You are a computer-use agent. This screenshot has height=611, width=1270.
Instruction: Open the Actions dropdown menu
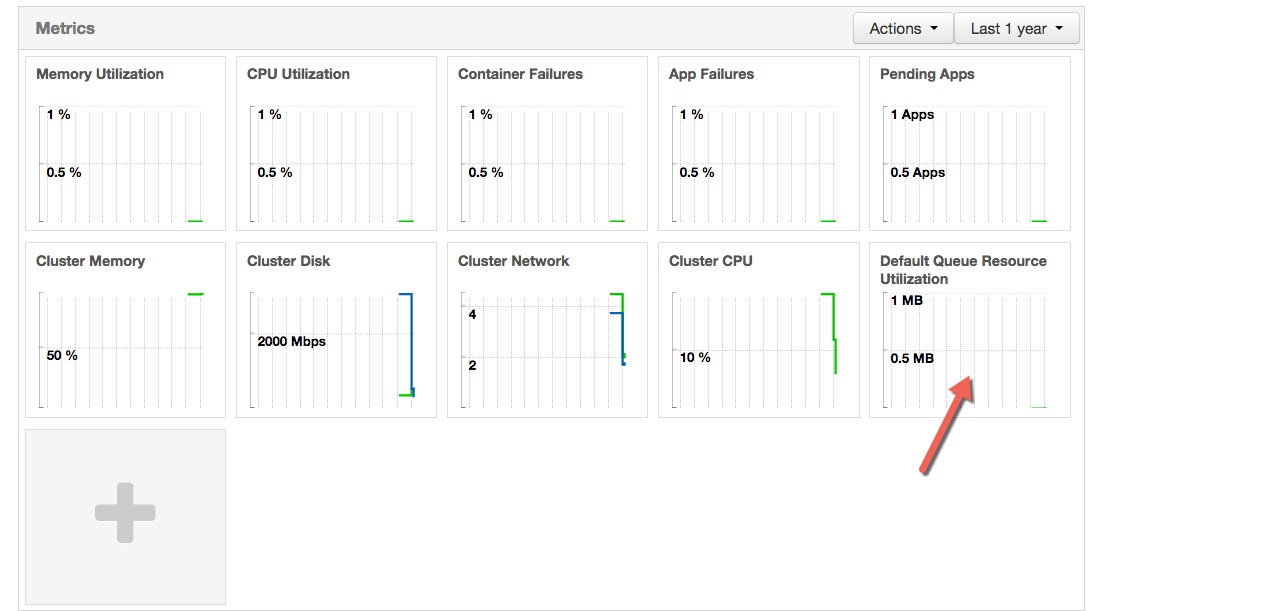(902, 28)
